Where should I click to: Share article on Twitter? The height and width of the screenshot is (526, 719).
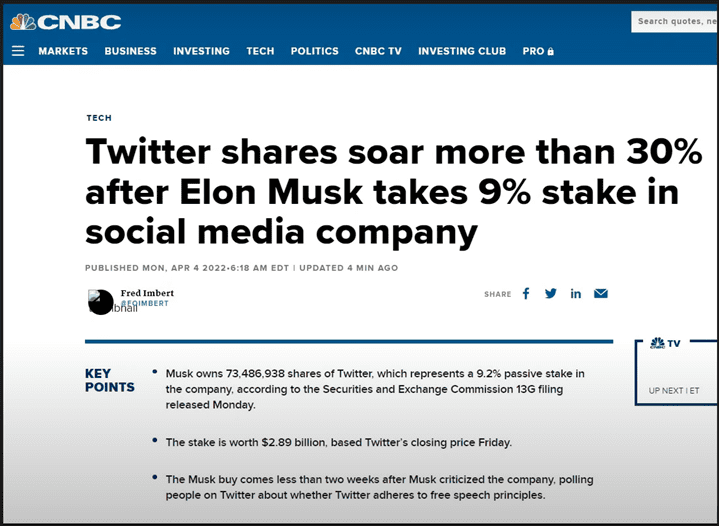pyautogui.click(x=551, y=294)
